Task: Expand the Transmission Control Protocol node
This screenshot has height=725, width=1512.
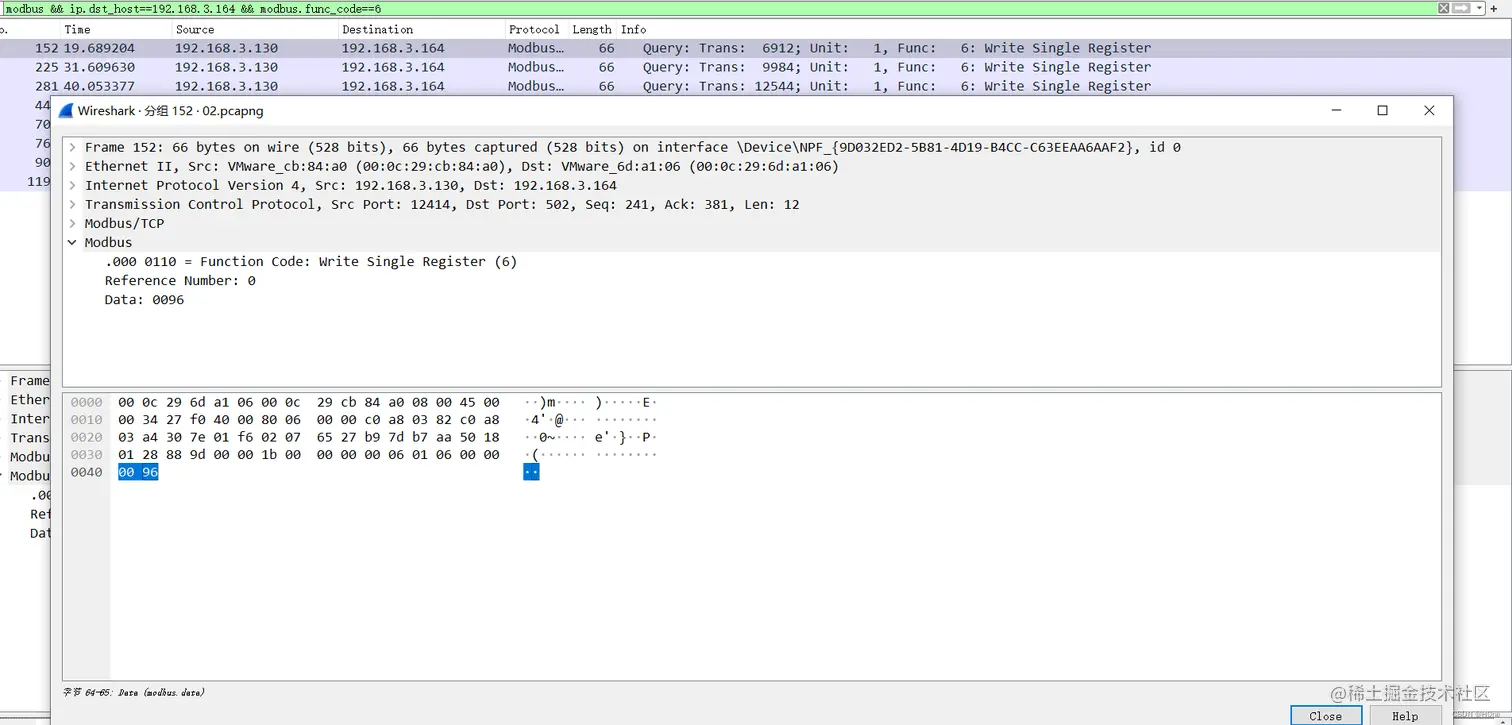Action: (x=72, y=204)
